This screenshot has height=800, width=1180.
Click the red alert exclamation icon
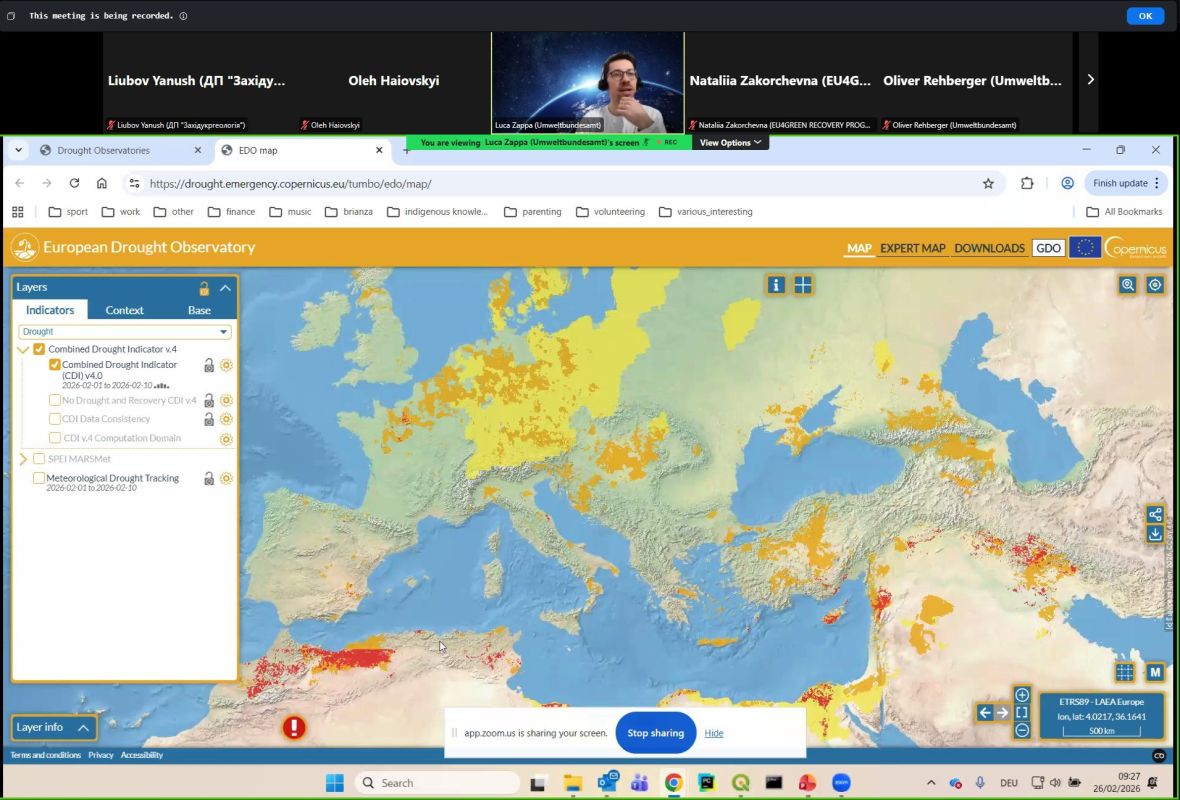[x=294, y=727]
